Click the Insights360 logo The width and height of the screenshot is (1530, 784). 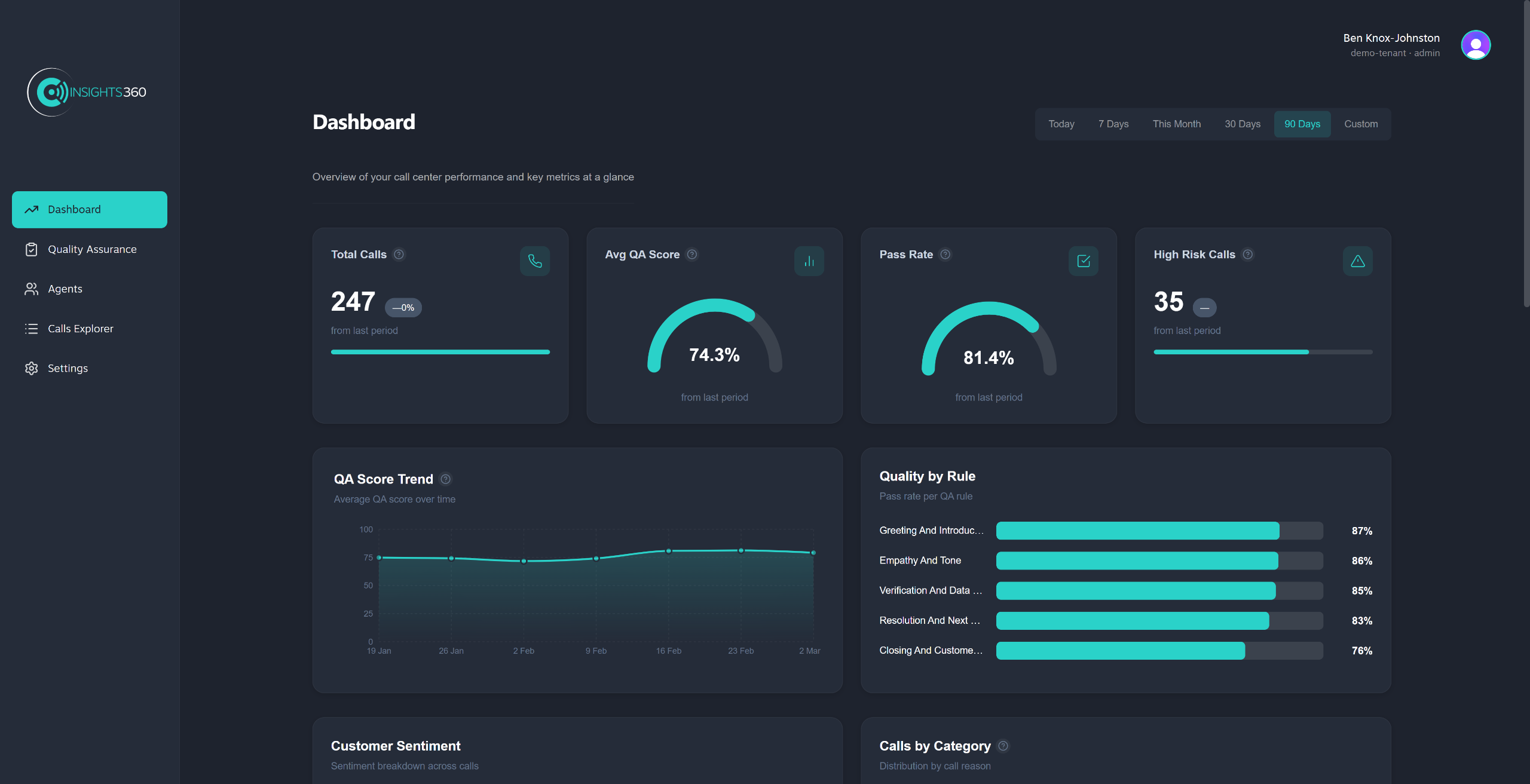tap(87, 92)
